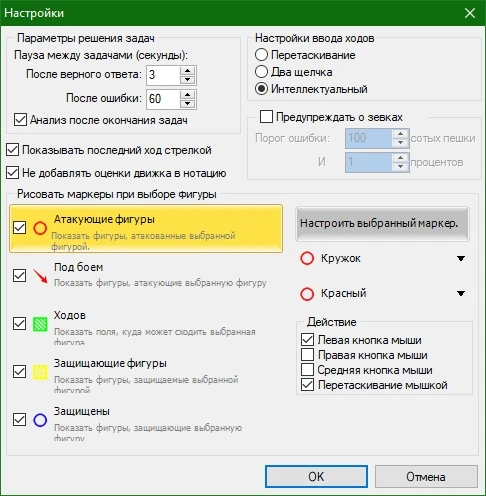Increase После верного ответа value with up arrow
This screenshot has width=486, height=496.
coord(187,71)
